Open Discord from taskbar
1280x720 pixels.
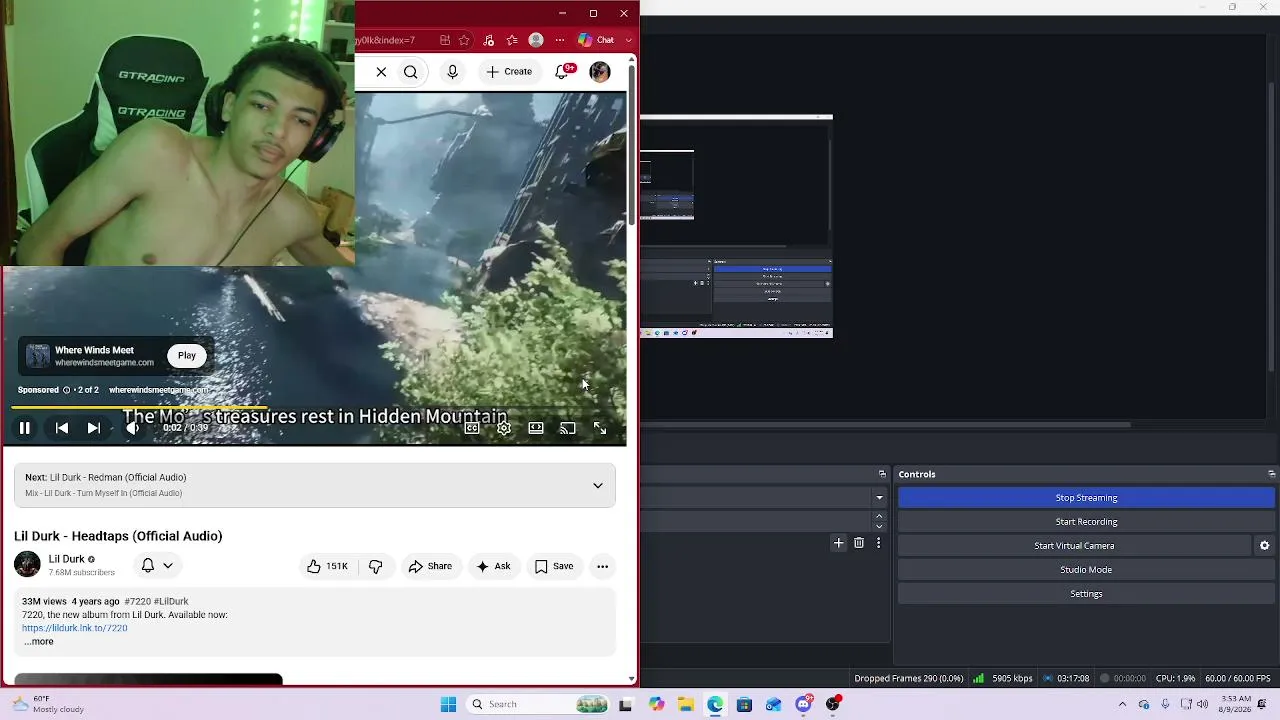click(x=804, y=704)
